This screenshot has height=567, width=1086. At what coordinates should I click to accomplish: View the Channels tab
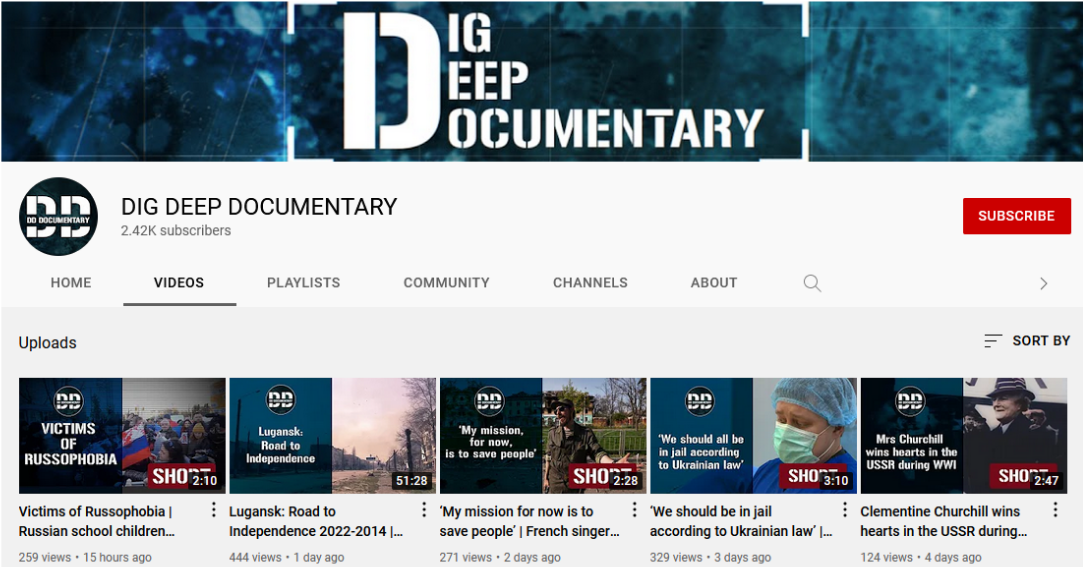coord(590,282)
